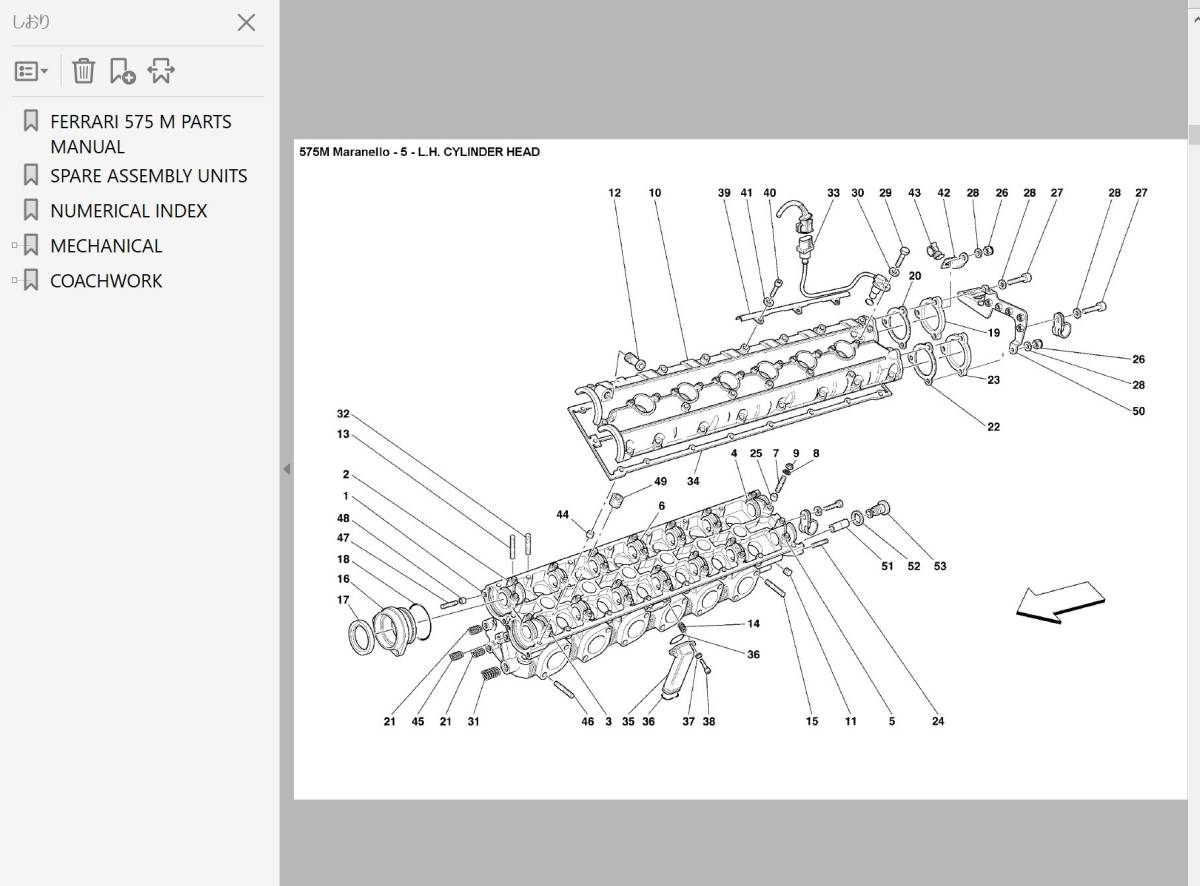Expand the COACHWORK bookmark tree node

[x=15, y=281]
